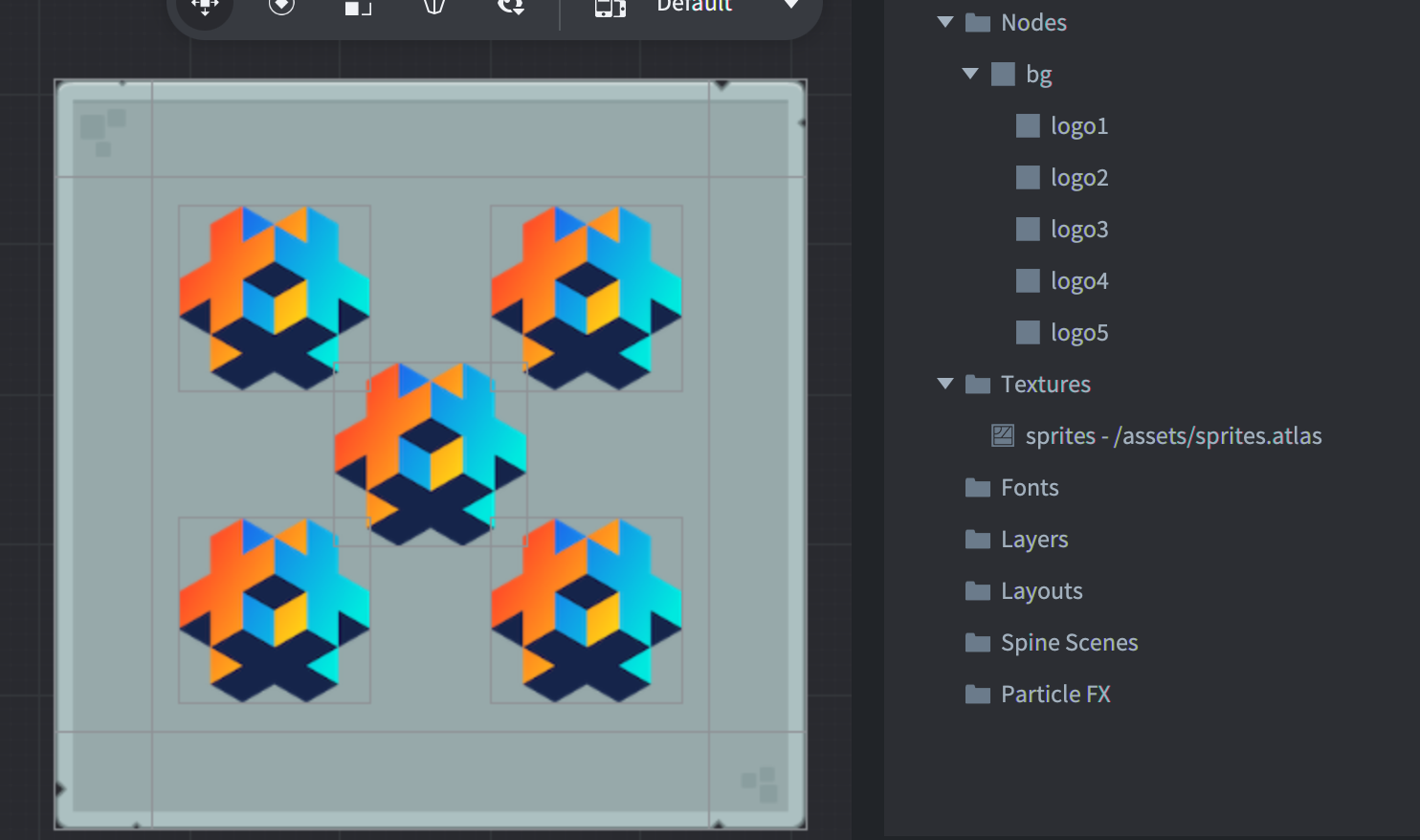Collapse the bg node children
1420x840 pixels.
(970, 74)
